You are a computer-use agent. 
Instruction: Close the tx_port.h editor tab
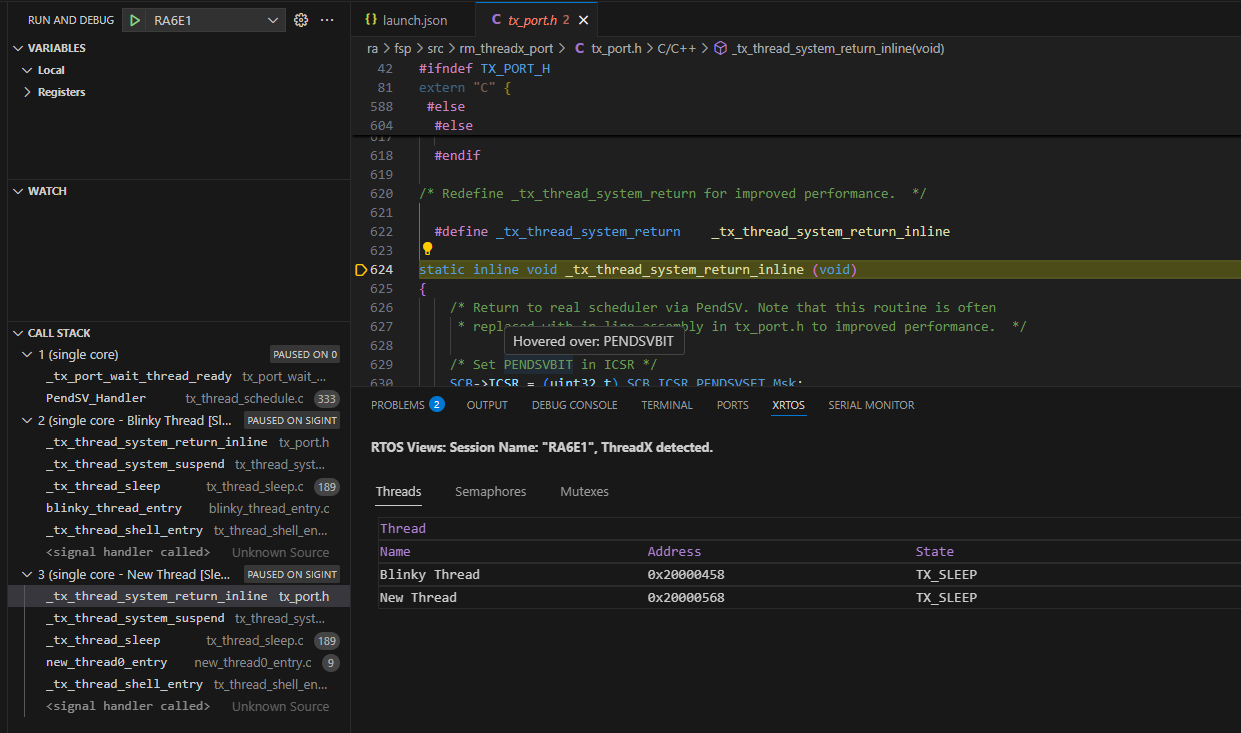(x=584, y=20)
